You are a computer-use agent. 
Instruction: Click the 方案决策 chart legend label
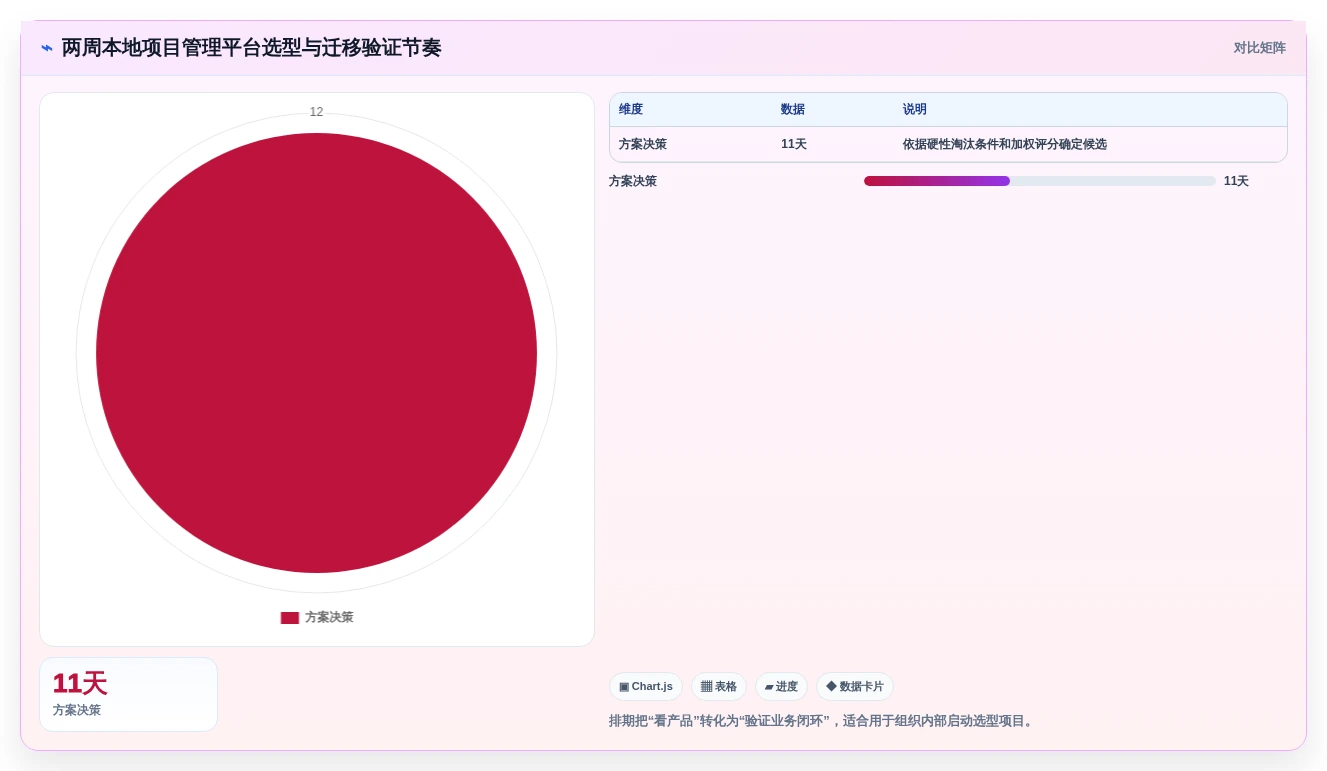pos(329,618)
